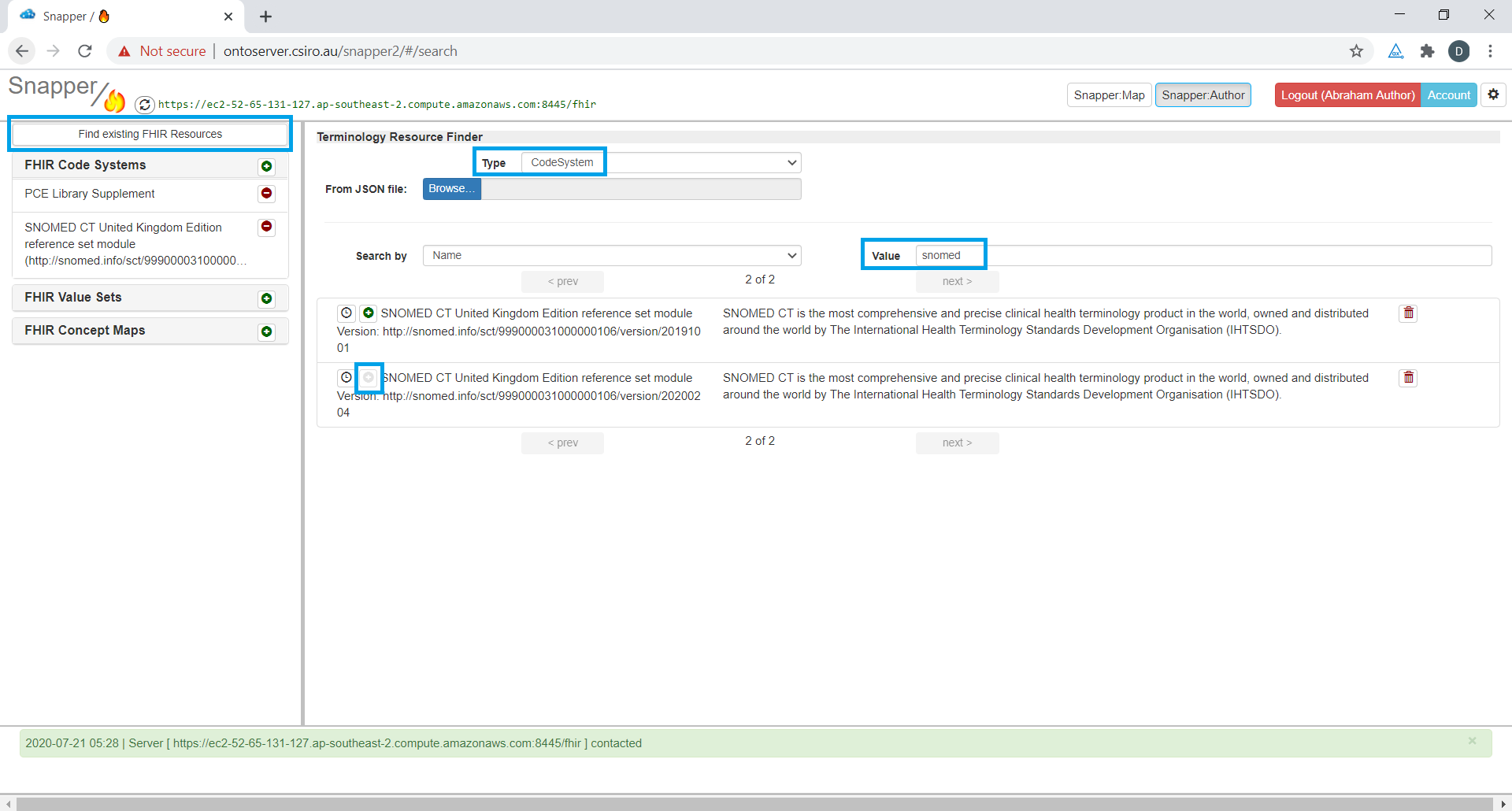The width and height of the screenshot is (1512, 811).
Task: Click the JSON file path field
Action: 641,189
